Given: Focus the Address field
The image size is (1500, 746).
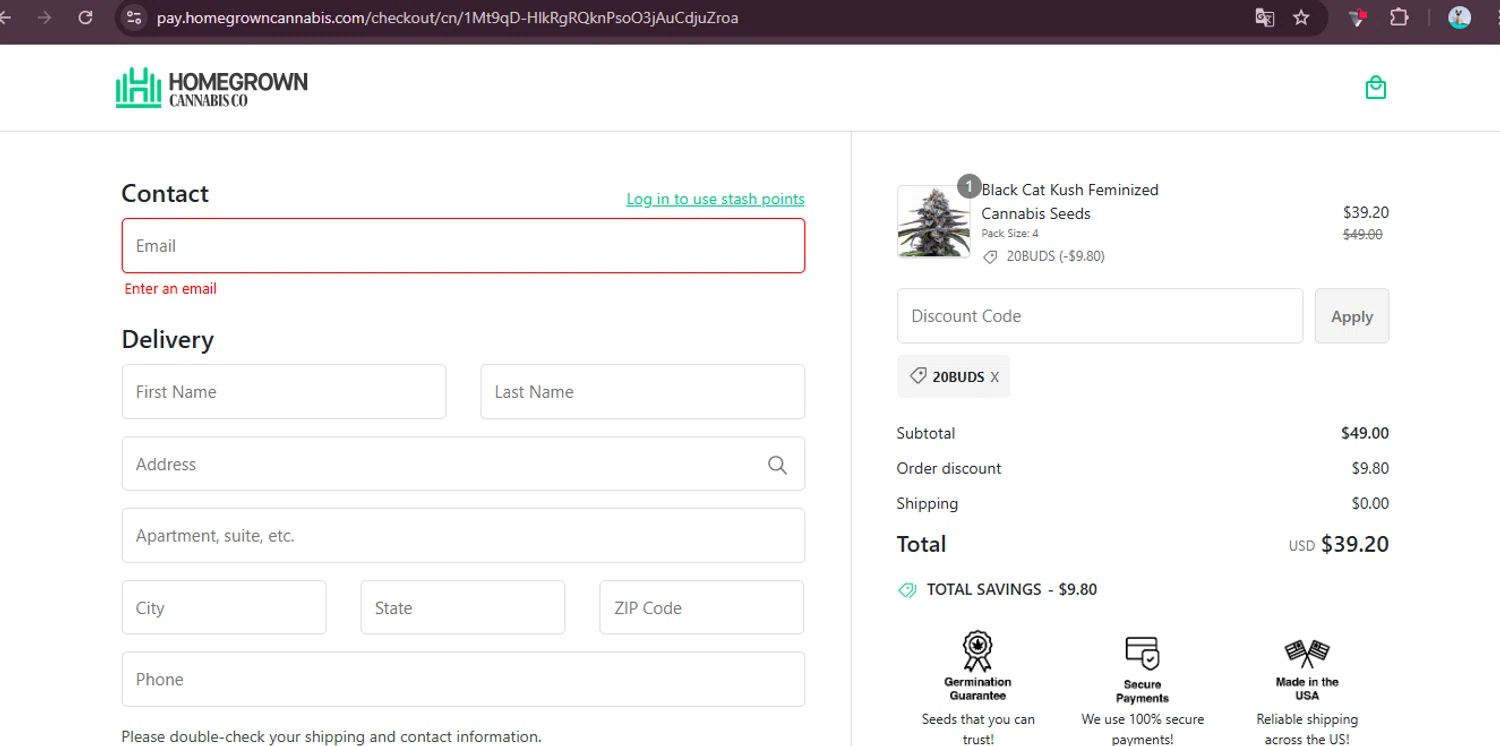Looking at the screenshot, I should coord(463,464).
